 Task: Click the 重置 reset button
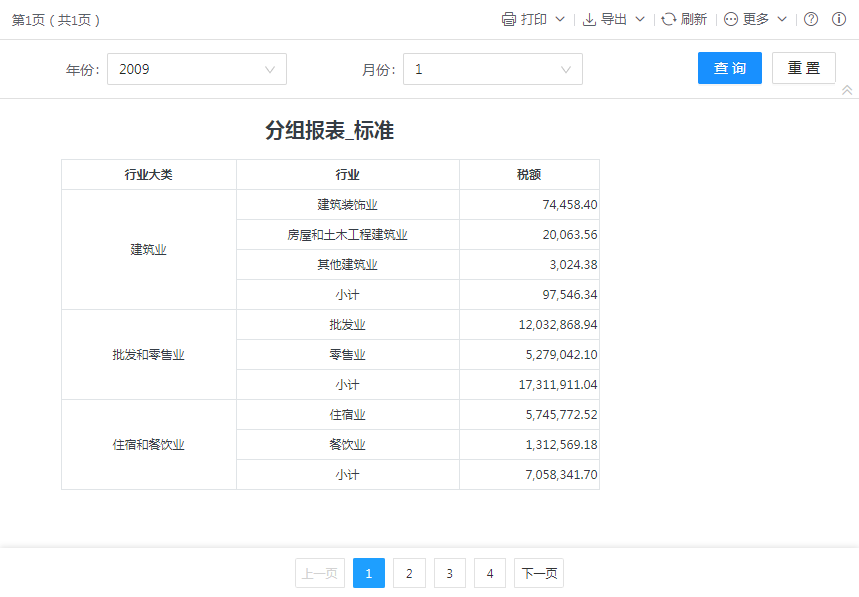pyautogui.click(x=803, y=68)
